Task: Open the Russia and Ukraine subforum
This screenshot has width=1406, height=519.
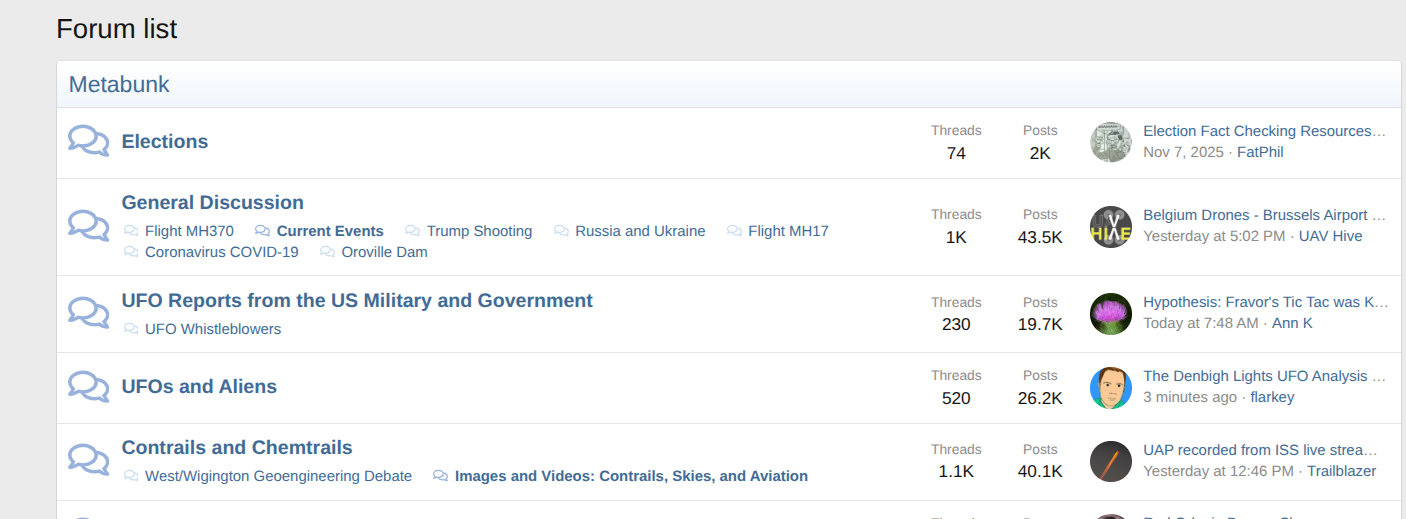Action: point(640,231)
